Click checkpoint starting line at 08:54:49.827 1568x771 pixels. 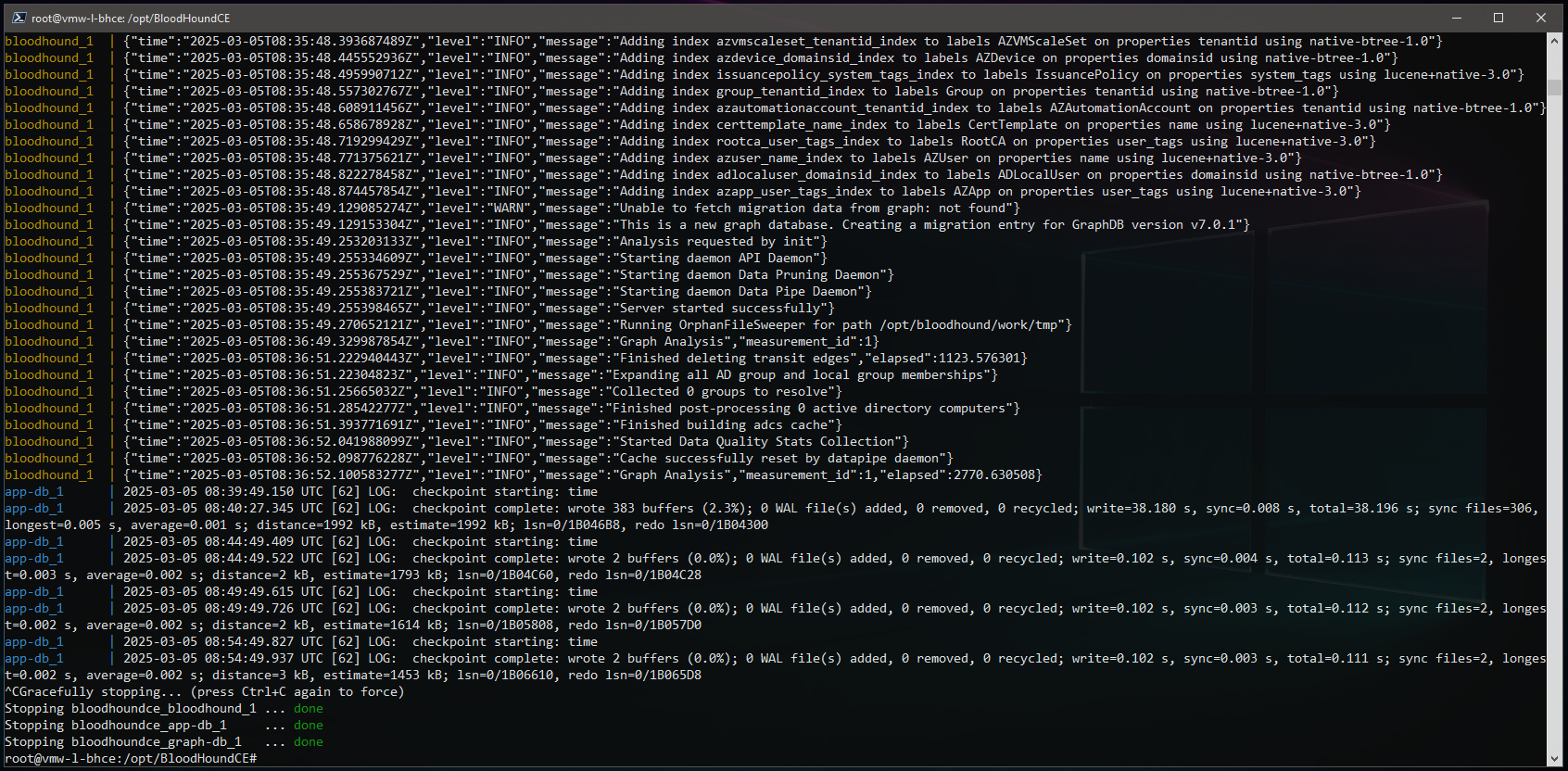(301, 642)
